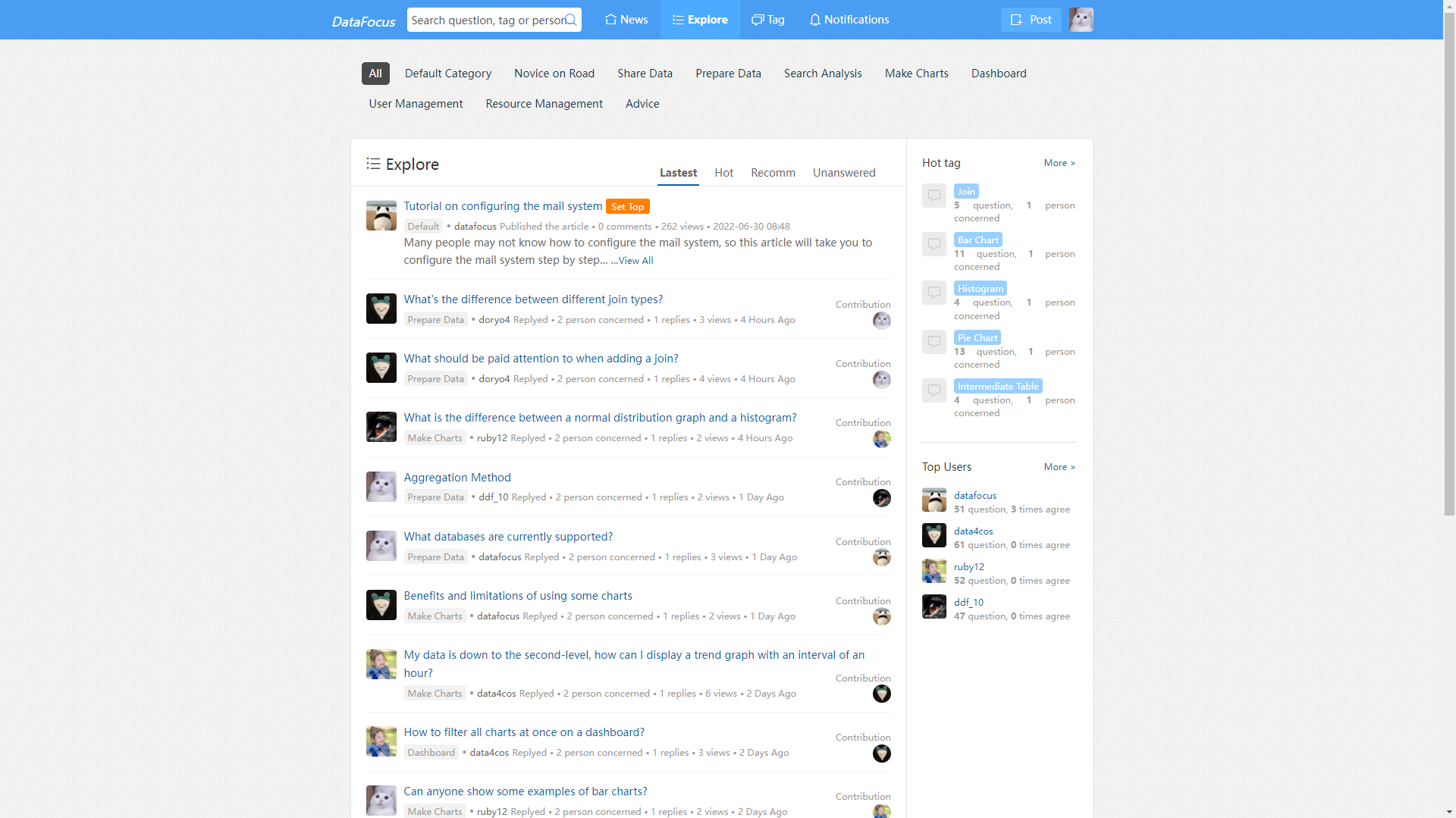The image size is (1456, 818).
Task: Open mail system tutorial article
Action: pos(503,206)
